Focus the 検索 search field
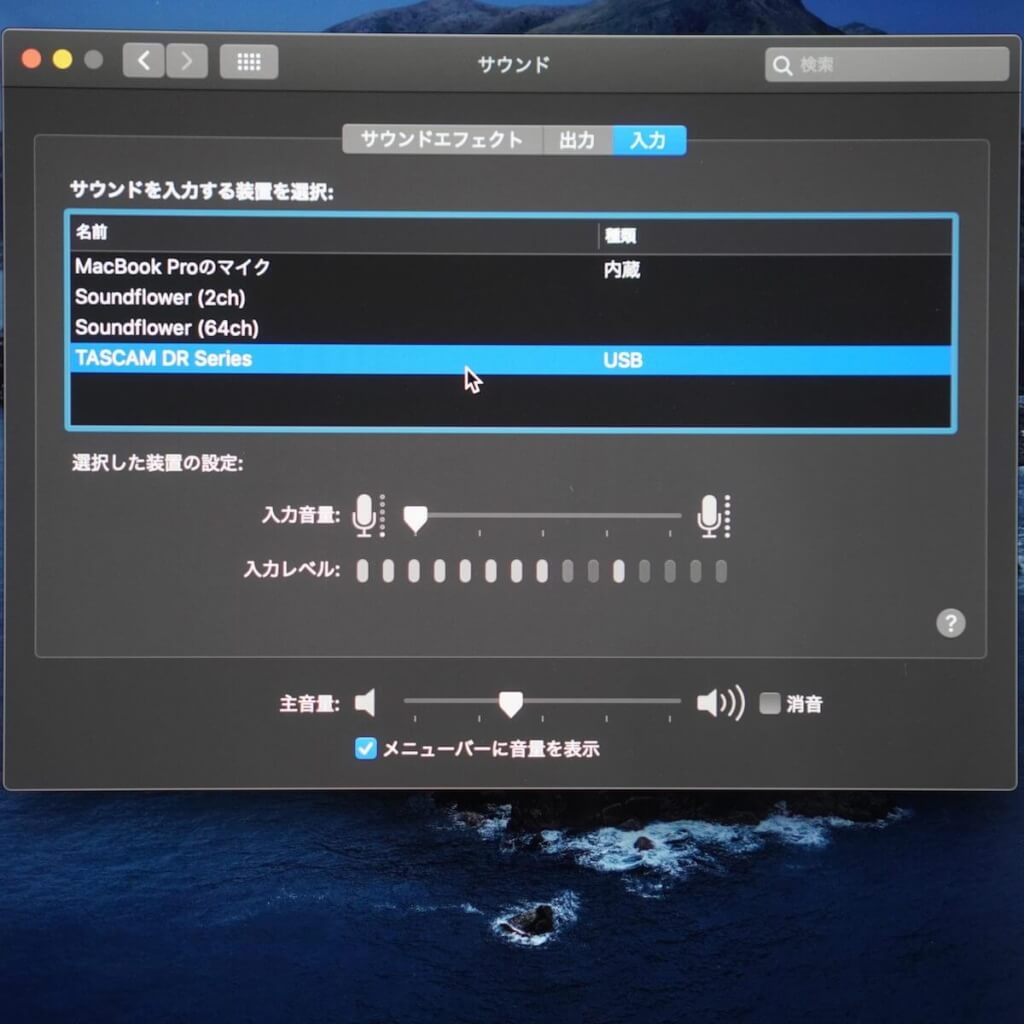Screen dimensions: 1024x1024 [x=886, y=65]
